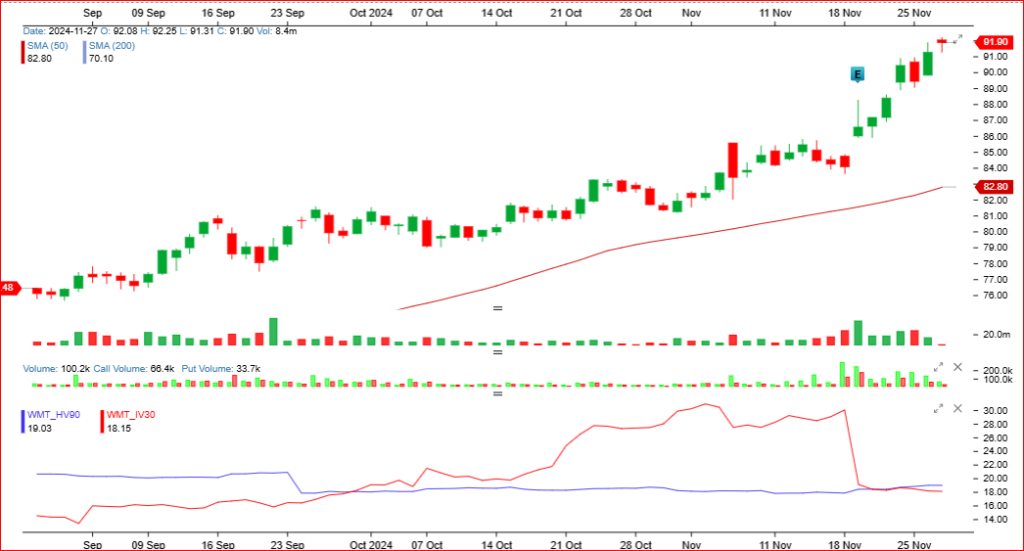
Task: Click the divider handle above the options volume panel
Action: pyautogui.click(x=498, y=352)
